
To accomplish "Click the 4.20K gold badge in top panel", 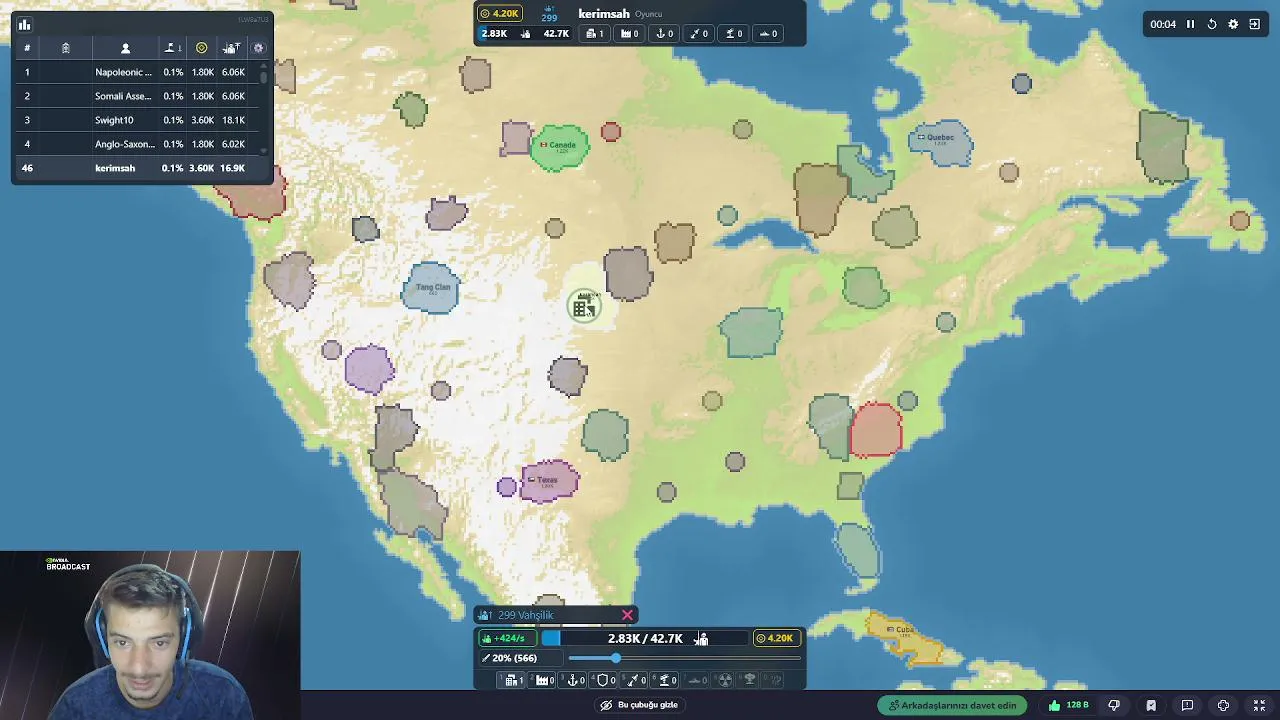I will coord(499,14).
